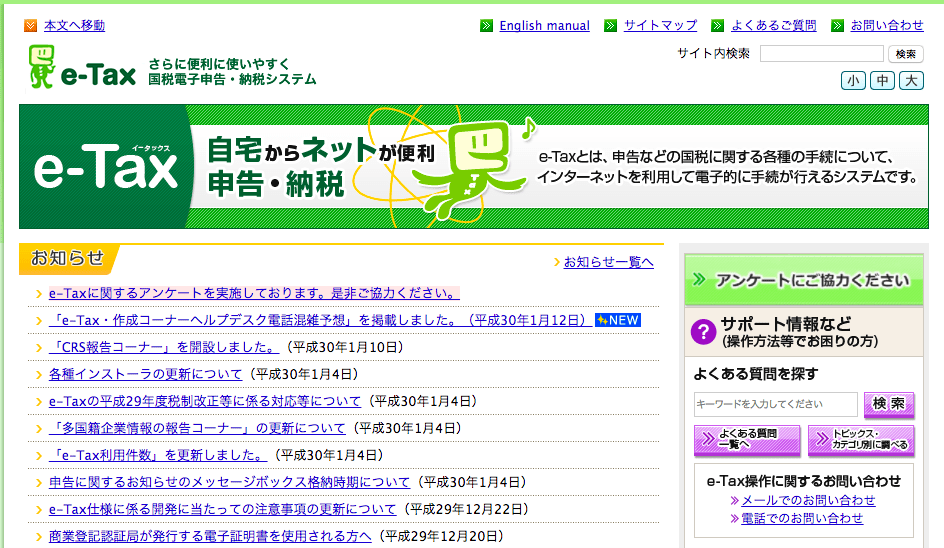Click the NEW badge next to helpdesk notice

coord(618,320)
